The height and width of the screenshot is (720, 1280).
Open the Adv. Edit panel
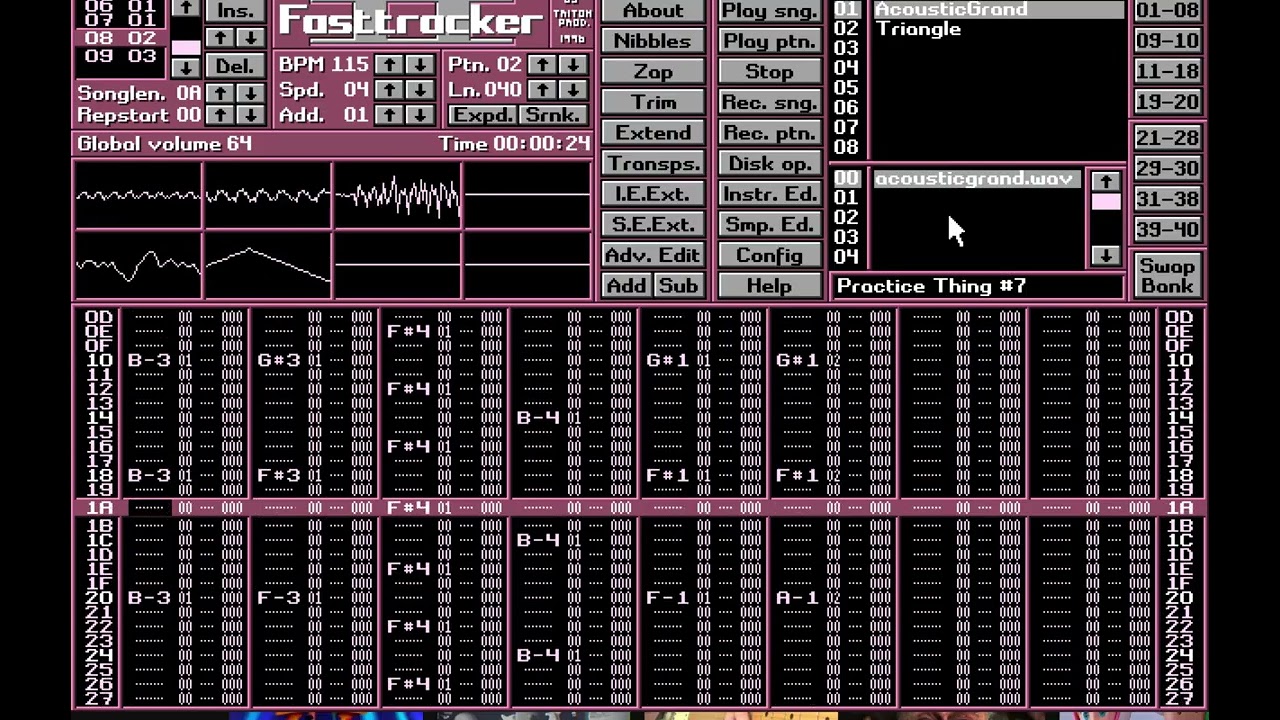[653, 255]
